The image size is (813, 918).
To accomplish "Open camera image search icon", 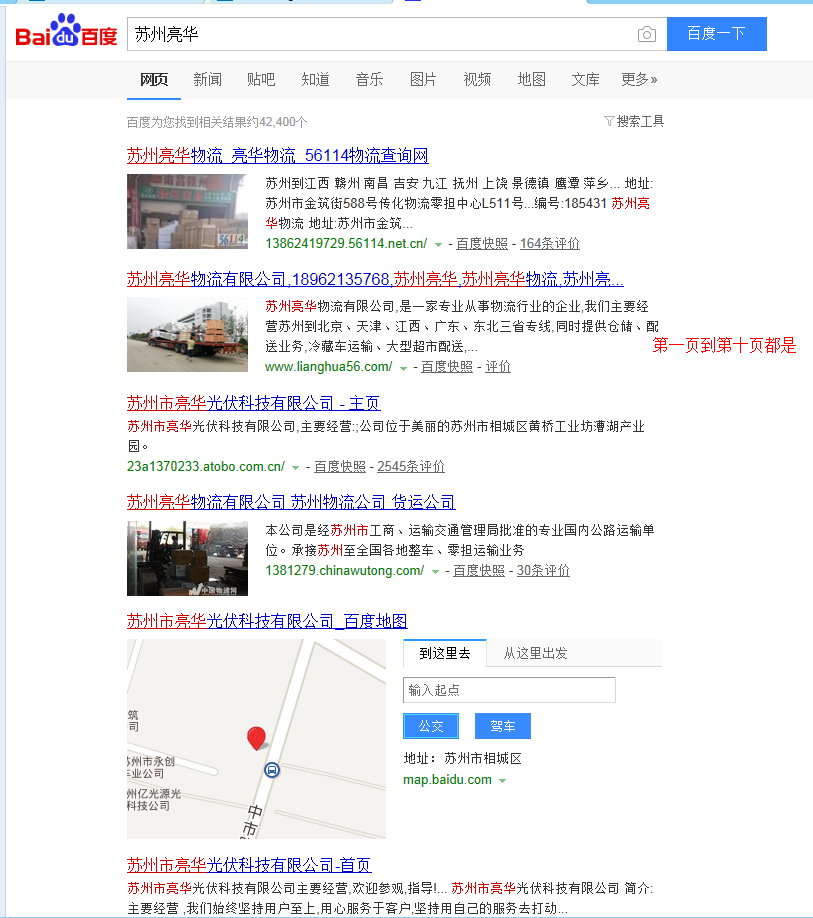I will coord(646,35).
